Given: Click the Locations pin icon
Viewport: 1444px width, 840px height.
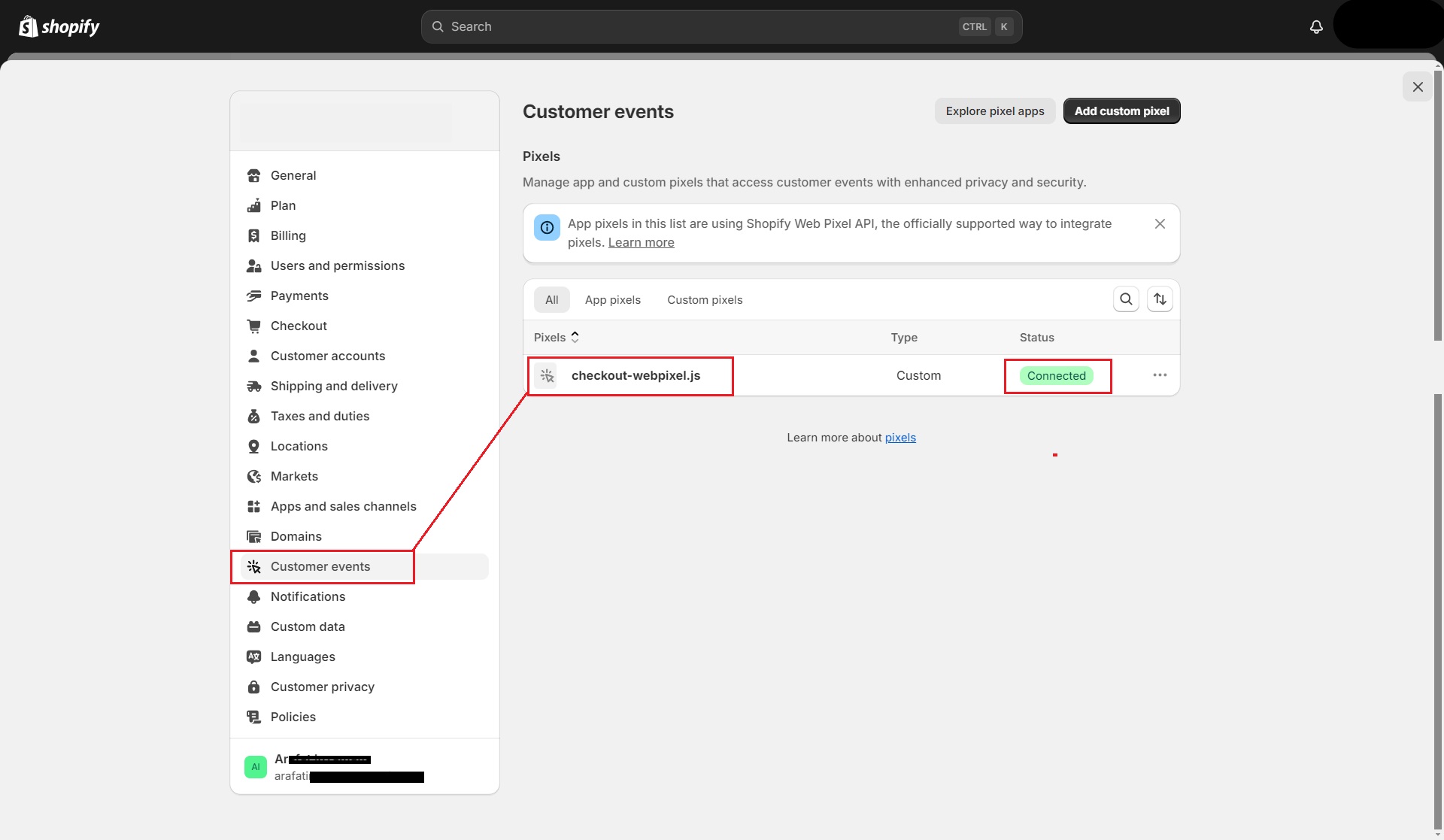Looking at the screenshot, I should pos(254,446).
